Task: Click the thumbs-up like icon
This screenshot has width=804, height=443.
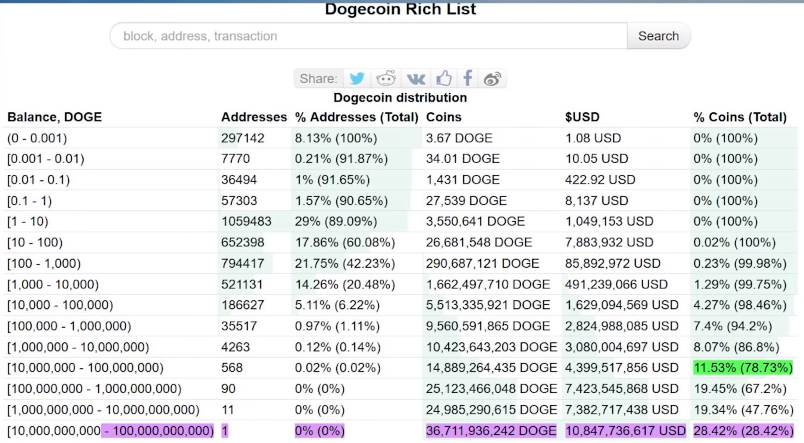Action: tap(444, 78)
